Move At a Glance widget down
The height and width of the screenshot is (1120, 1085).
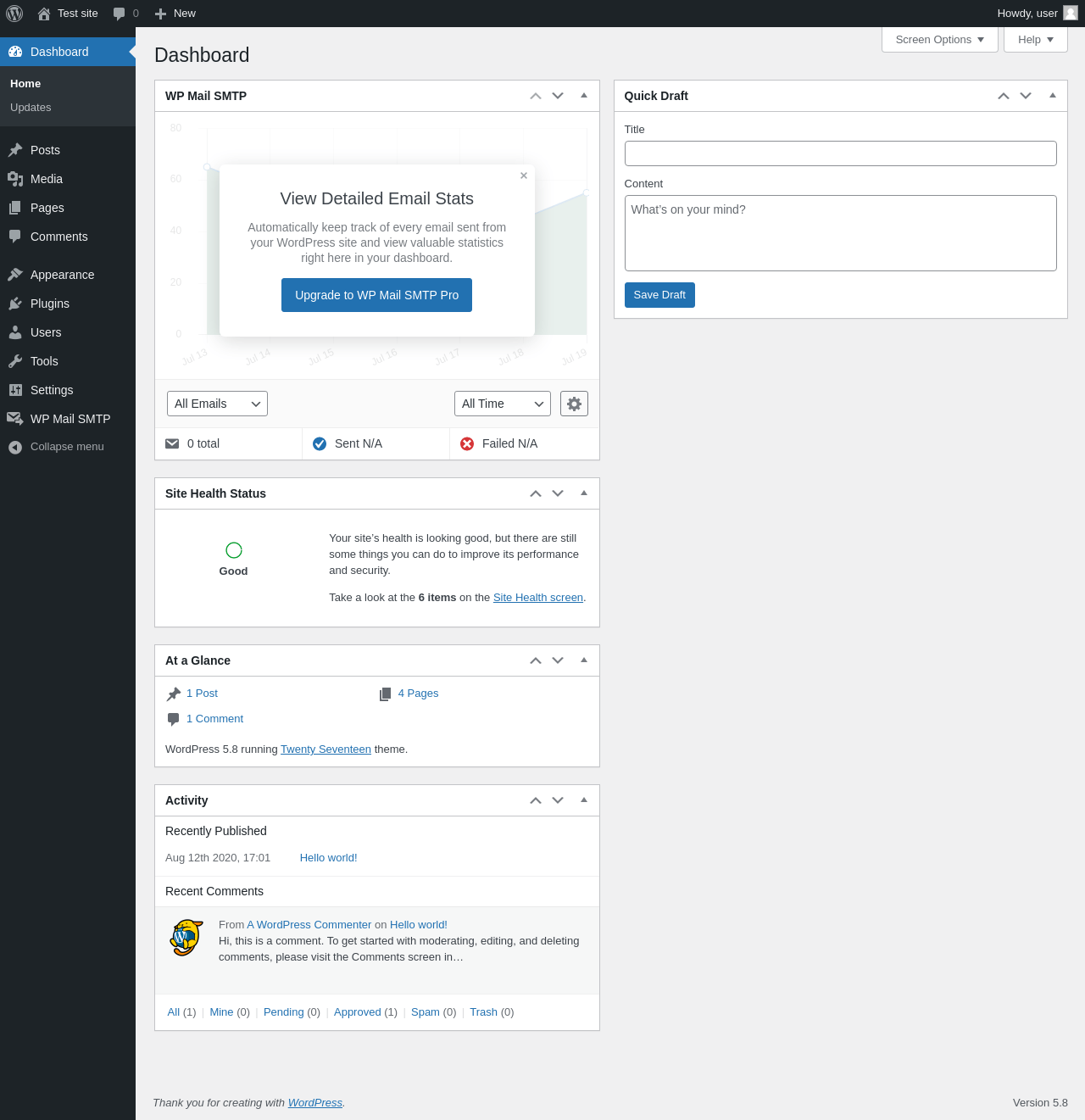coord(558,660)
